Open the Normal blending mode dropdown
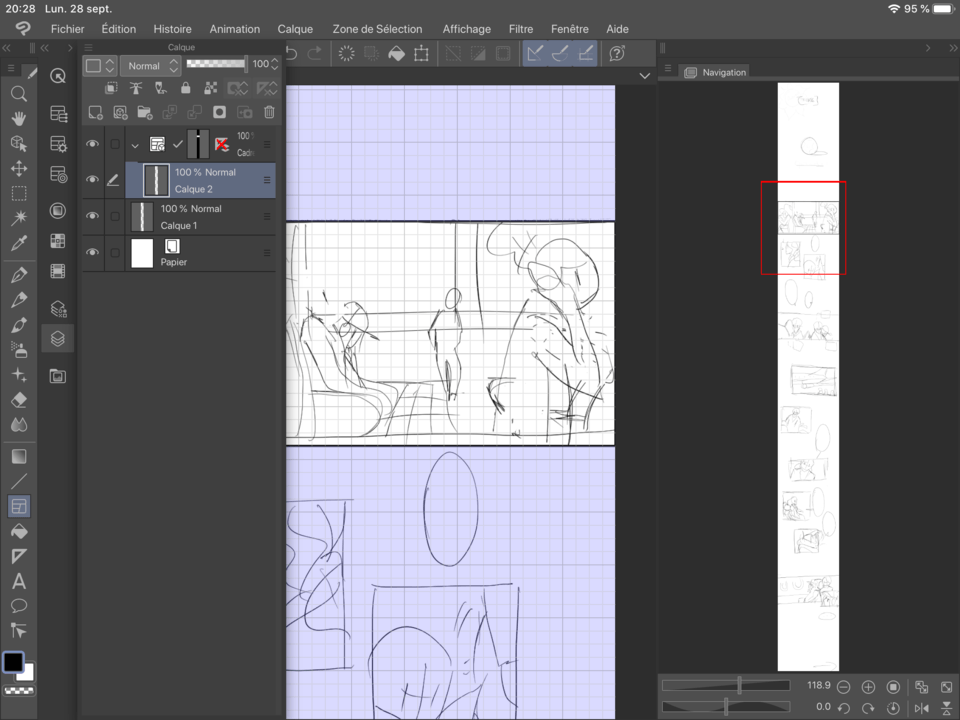Screen dimensions: 960x720 pyautogui.click(x=150, y=65)
